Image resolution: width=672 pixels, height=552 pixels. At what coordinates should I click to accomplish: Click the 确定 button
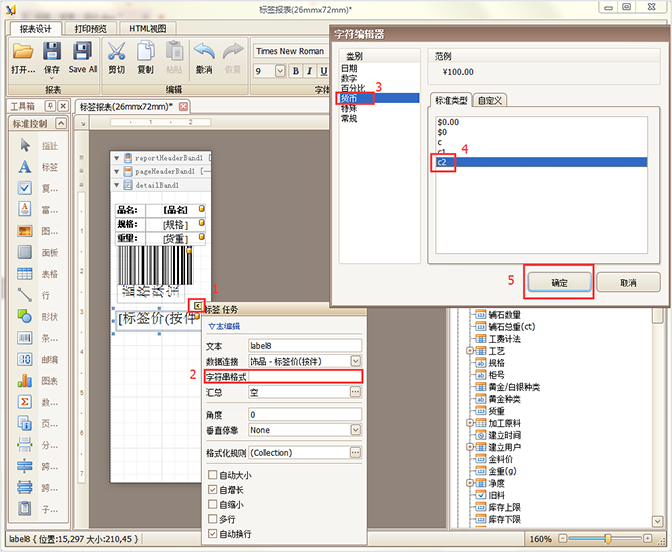coord(559,283)
